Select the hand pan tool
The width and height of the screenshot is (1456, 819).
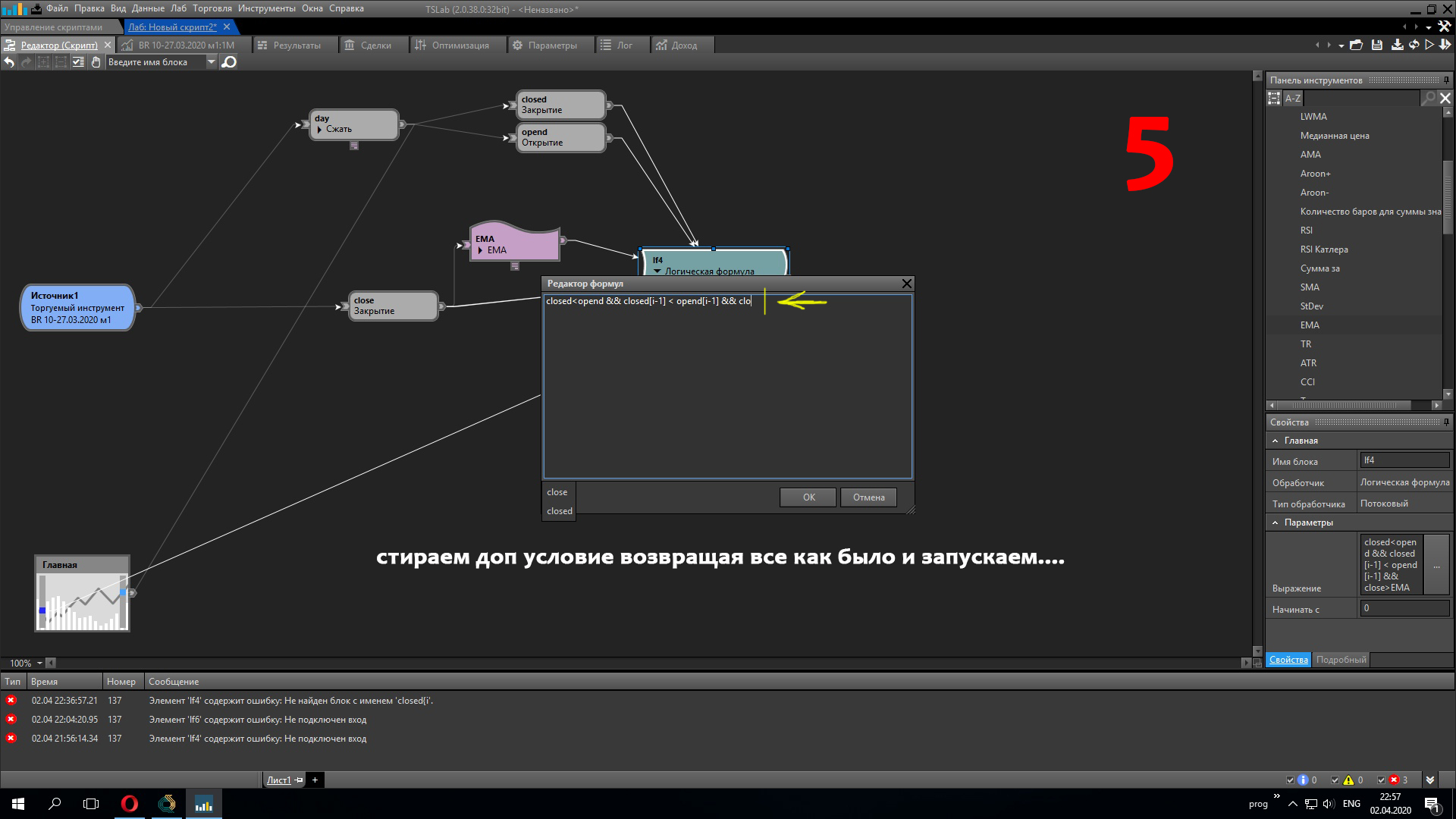[x=96, y=62]
